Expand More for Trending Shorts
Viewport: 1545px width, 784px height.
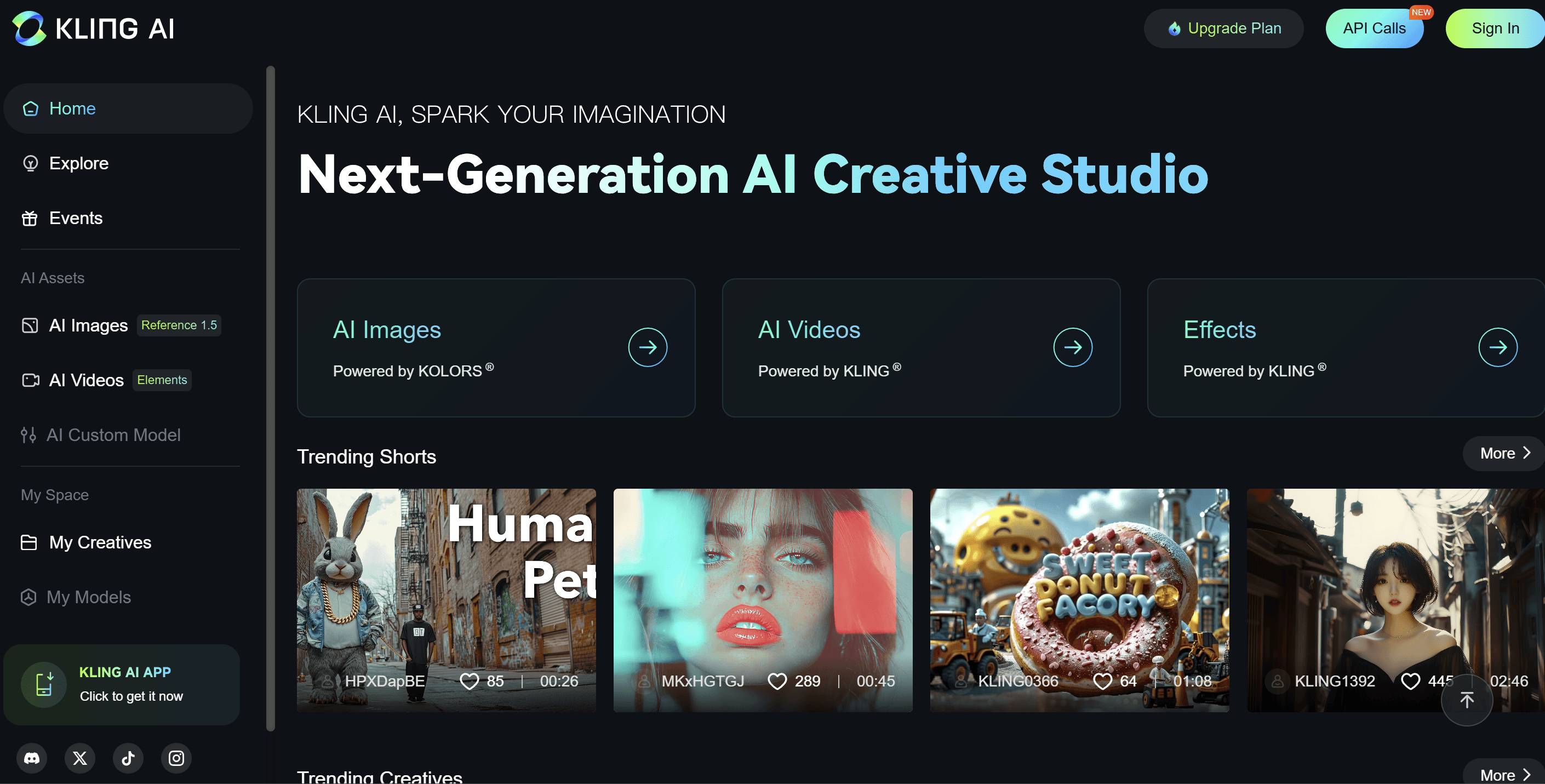tap(1504, 454)
